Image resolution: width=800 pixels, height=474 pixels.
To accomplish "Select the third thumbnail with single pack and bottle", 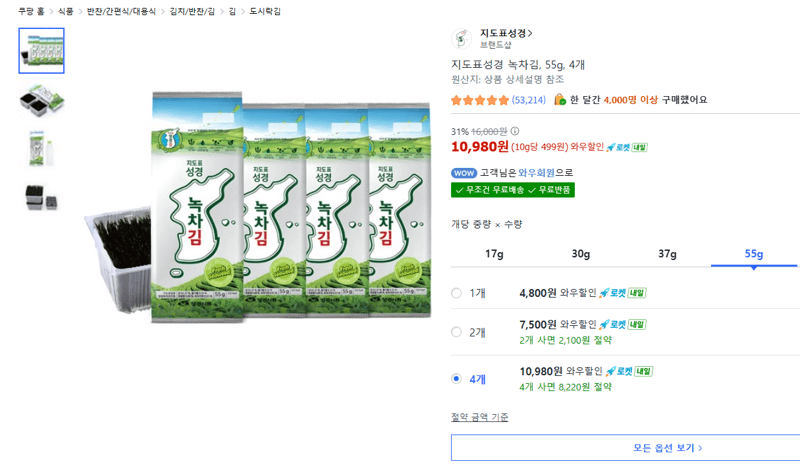I will click(x=41, y=148).
